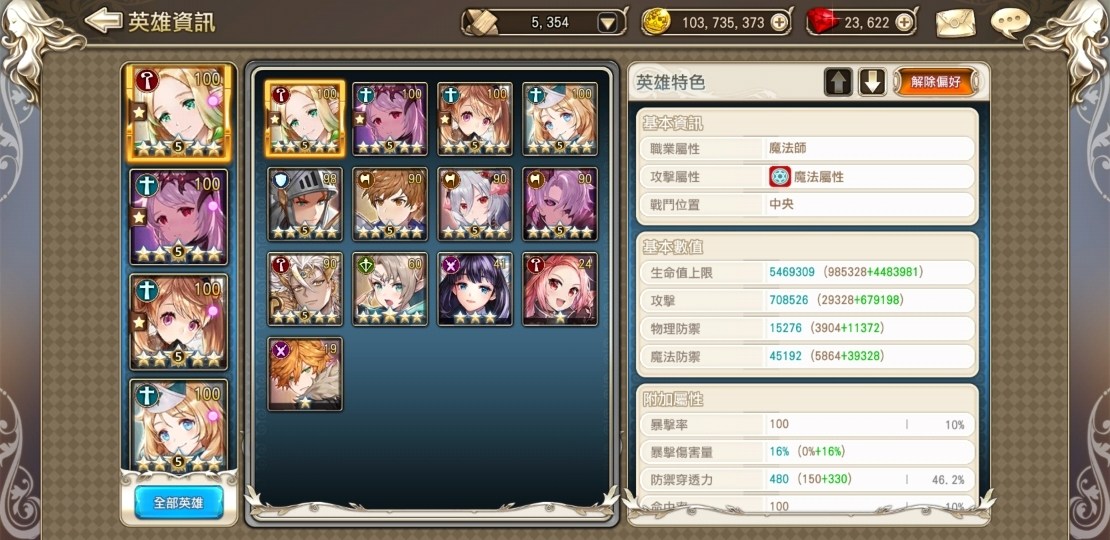
Task: Click the red ruby gem icon
Action: (x=823, y=22)
